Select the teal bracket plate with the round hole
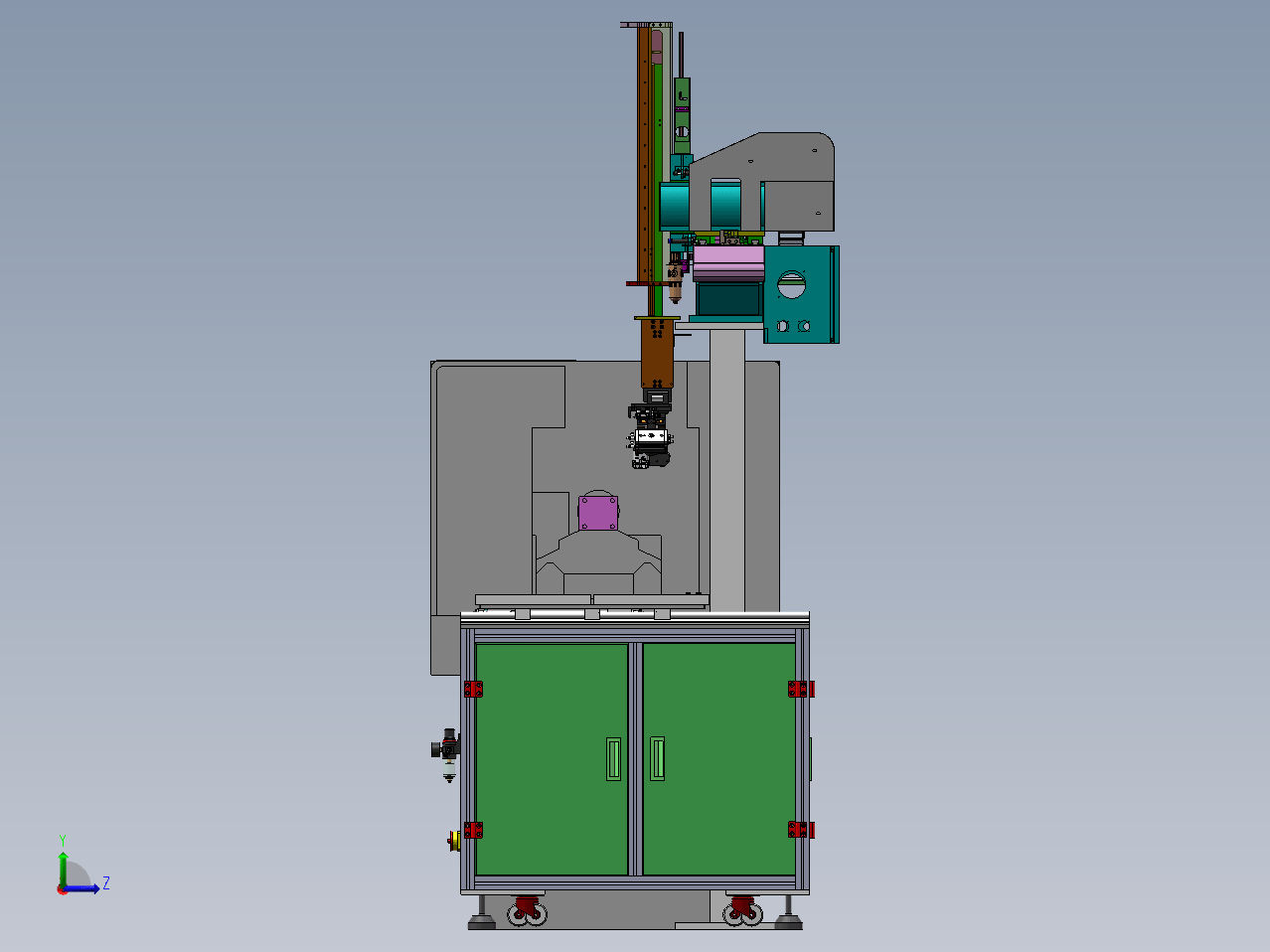This screenshot has height=952, width=1270. click(801, 294)
